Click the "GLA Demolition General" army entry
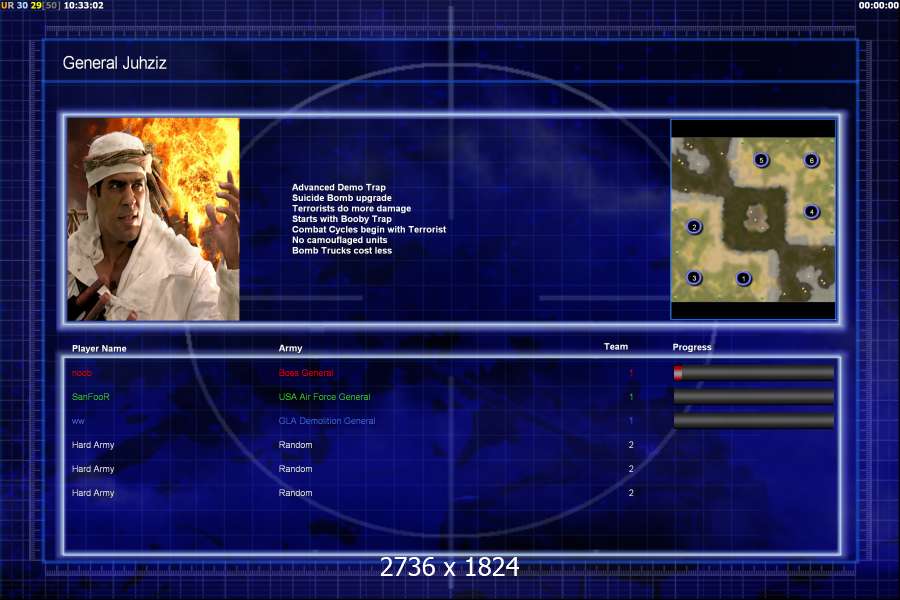This screenshot has height=600, width=900. [327, 421]
